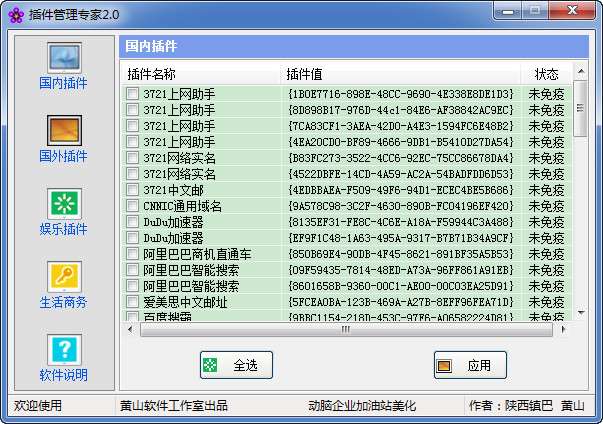The image size is (603, 424).
Task: Check 阿里巴巴智能搜索 with value {09F59435...}
Action: click(132, 269)
